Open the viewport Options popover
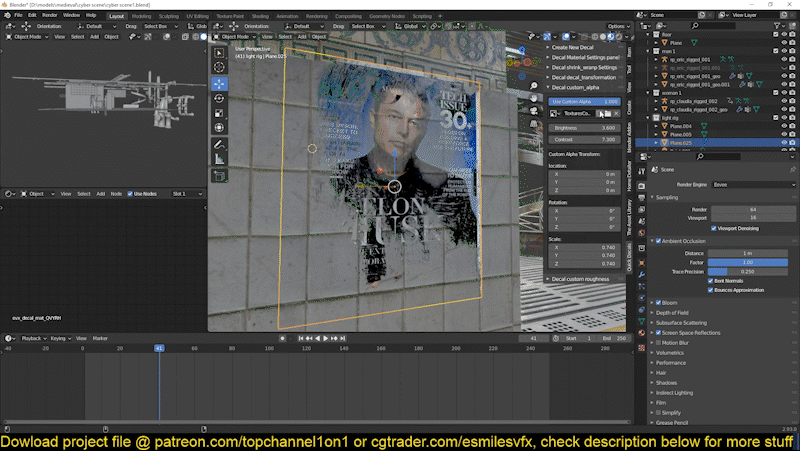Viewport: 800px width, 451px height. click(x=618, y=27)
